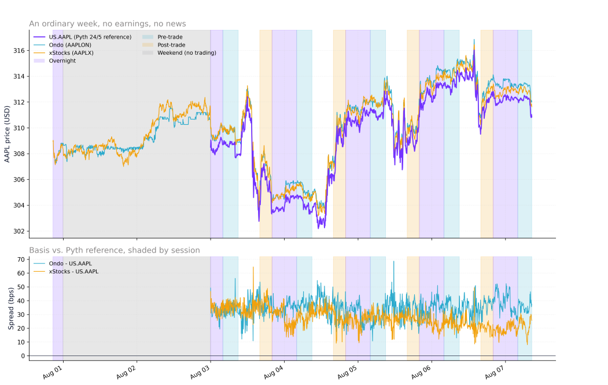The height and width of the screenshot is (385, 608).
Task: Click the "Pre-trade" legend label
Action: pos(170,37)
